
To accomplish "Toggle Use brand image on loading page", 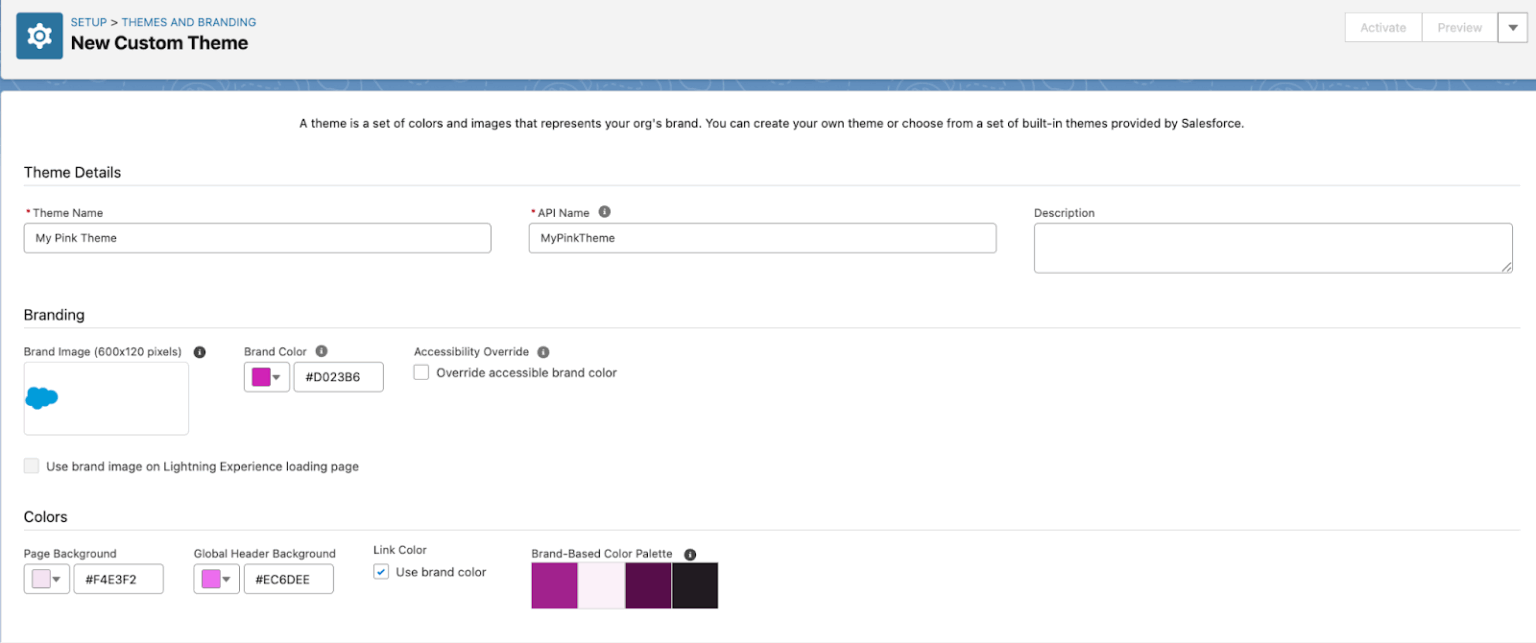I will click(x=32, y=466).
